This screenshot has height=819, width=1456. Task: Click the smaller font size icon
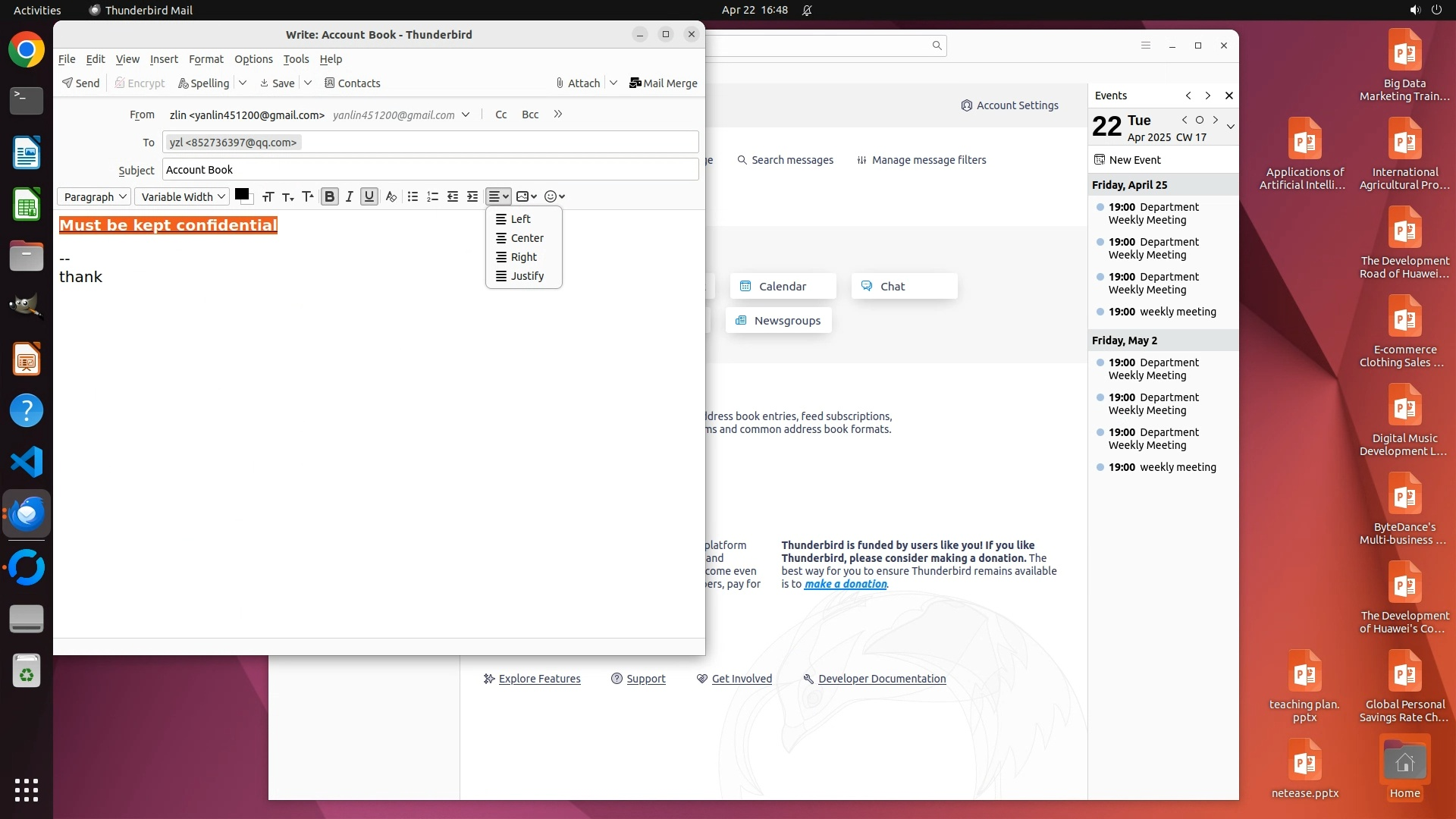[287, 196]
